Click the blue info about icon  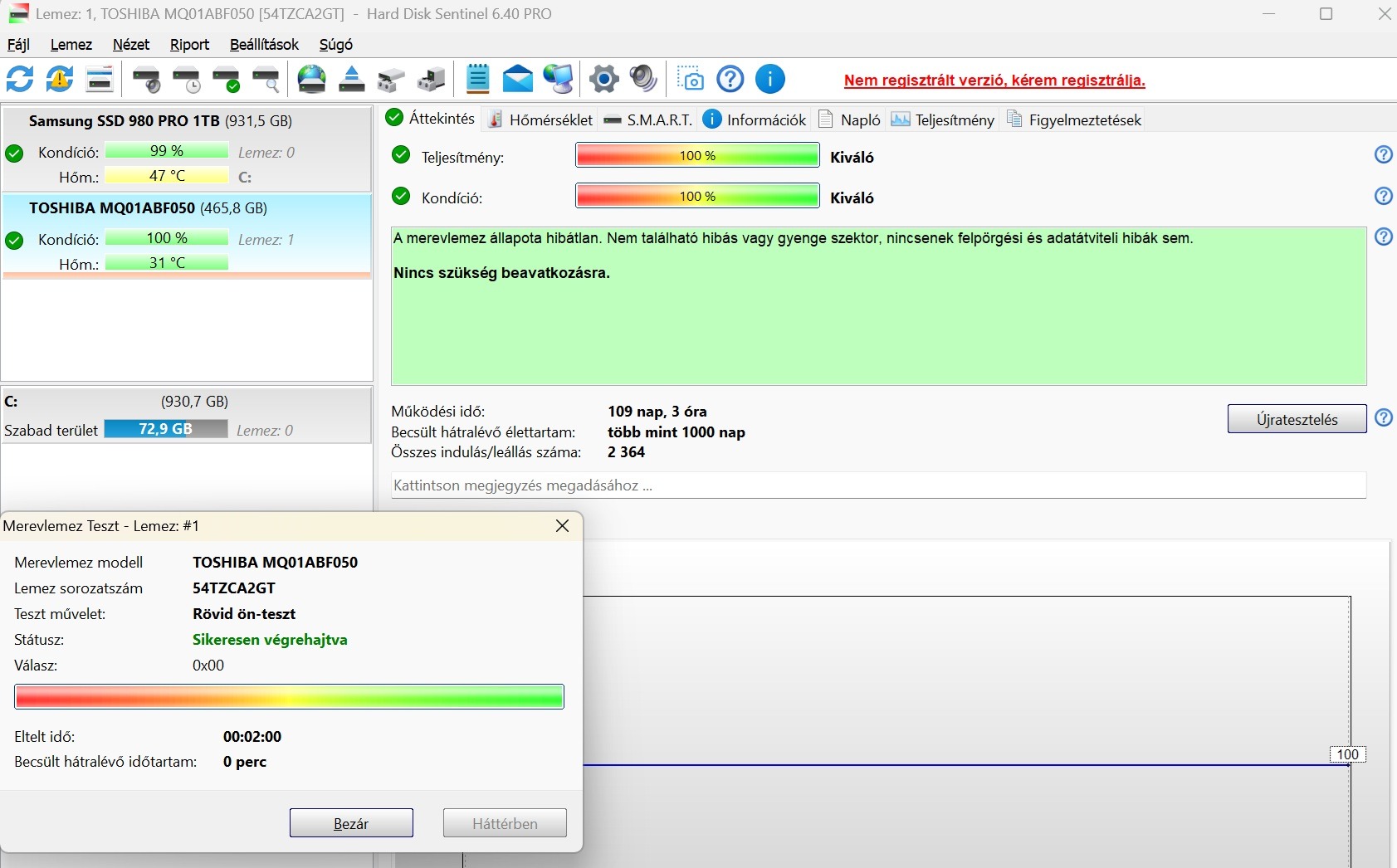770,80
